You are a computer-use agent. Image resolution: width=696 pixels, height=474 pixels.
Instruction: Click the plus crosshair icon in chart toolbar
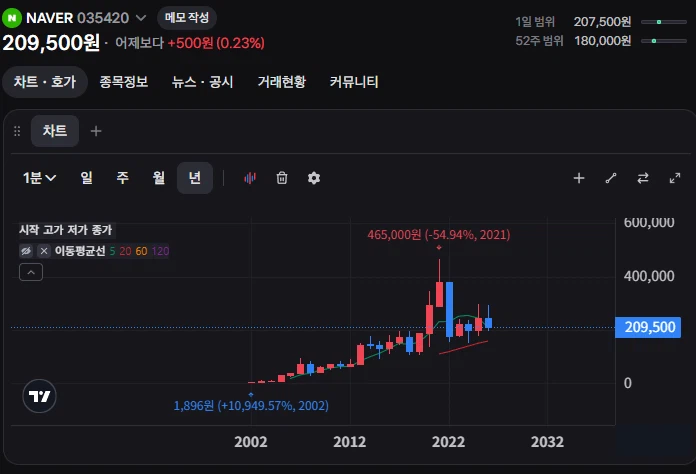[x=579, y=178]
